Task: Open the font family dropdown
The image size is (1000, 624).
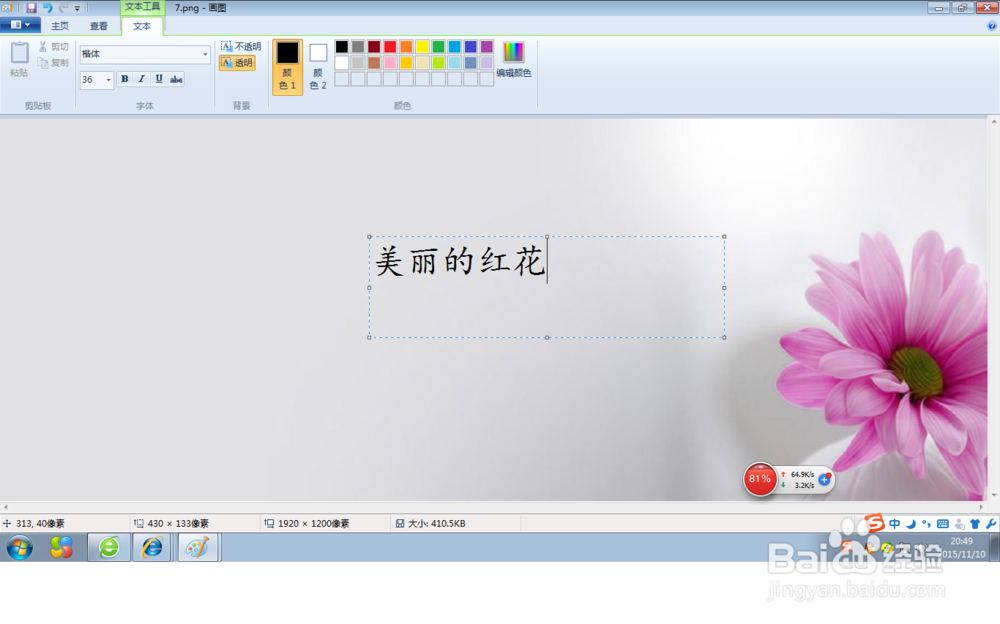Action: (x=206, y=54)
